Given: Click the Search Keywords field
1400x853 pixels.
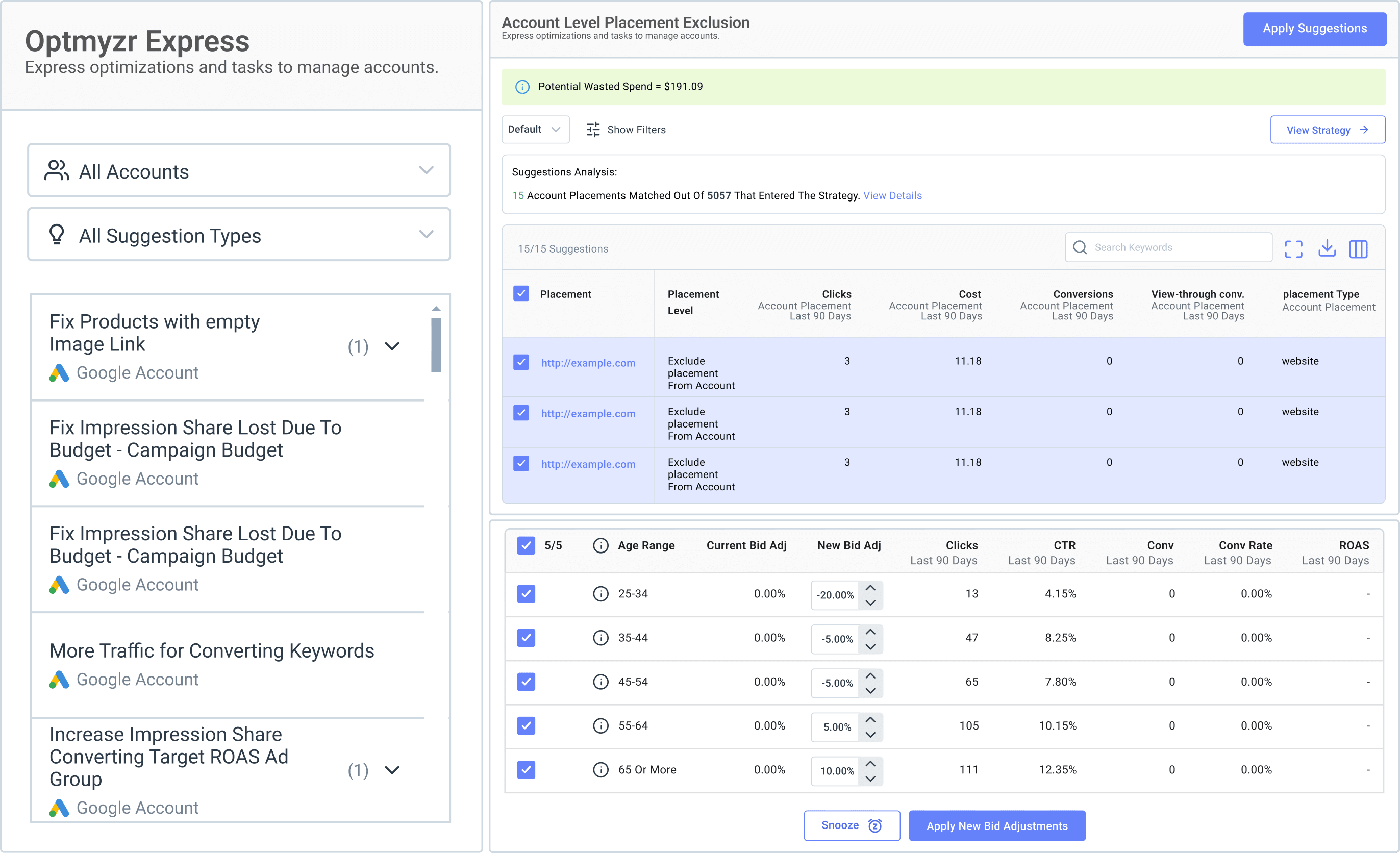Looking at the screenshot, I should [1168, 247].
